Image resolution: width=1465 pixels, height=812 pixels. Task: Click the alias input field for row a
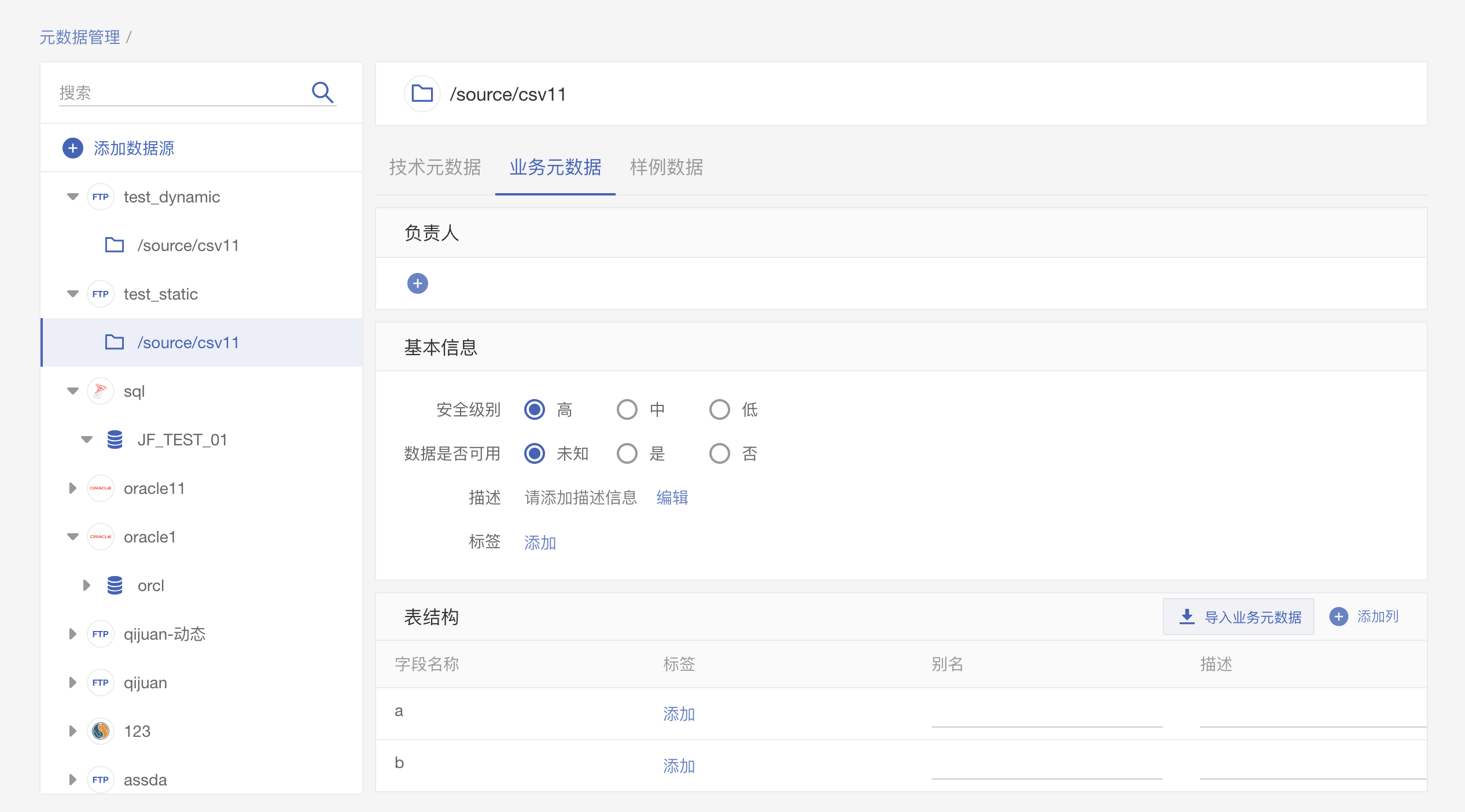(1046, 715)
